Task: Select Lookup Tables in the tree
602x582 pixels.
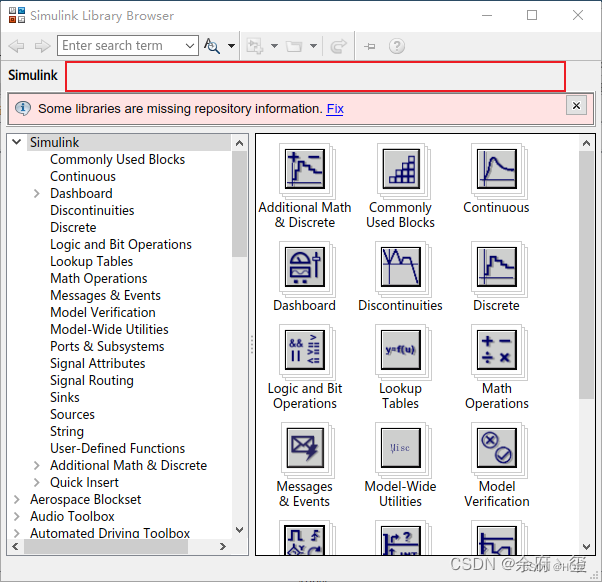Action: [x=91, y=261]
